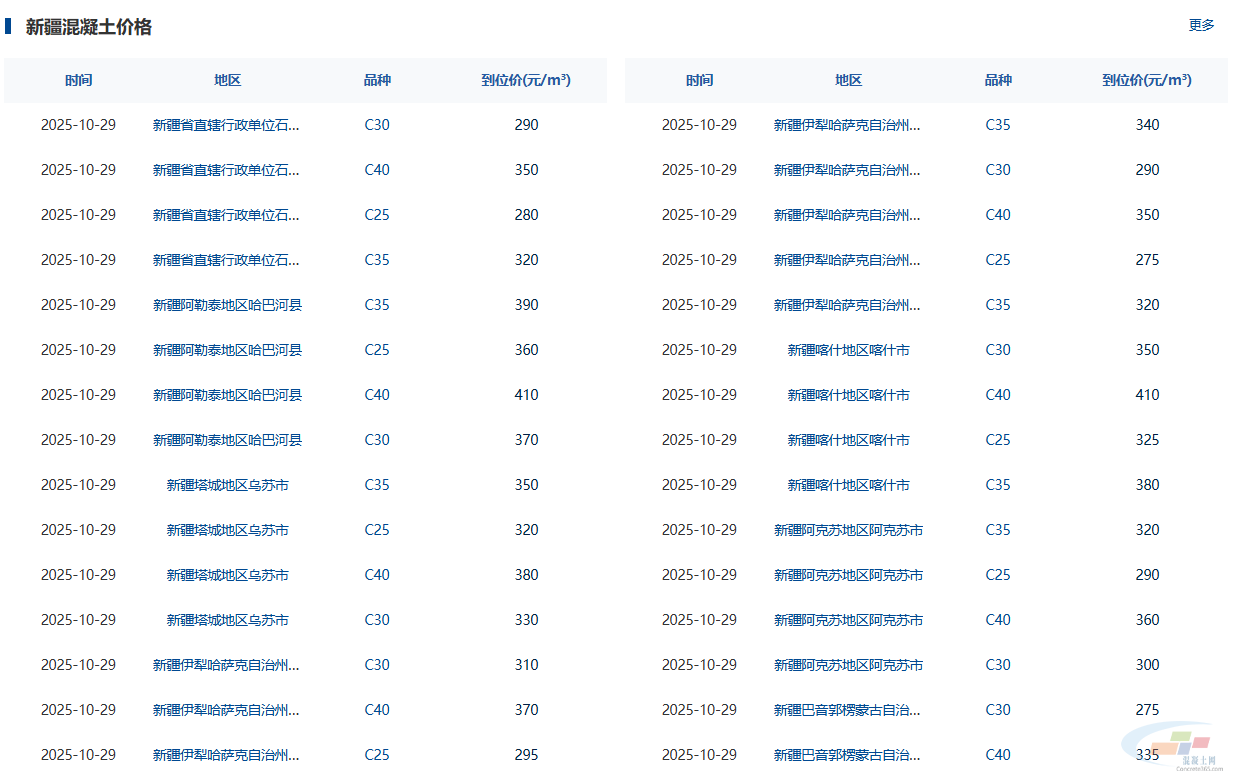Click the 时间 column header in right table
Viewport: 1233px width, 782px height.
click(699, 80)
